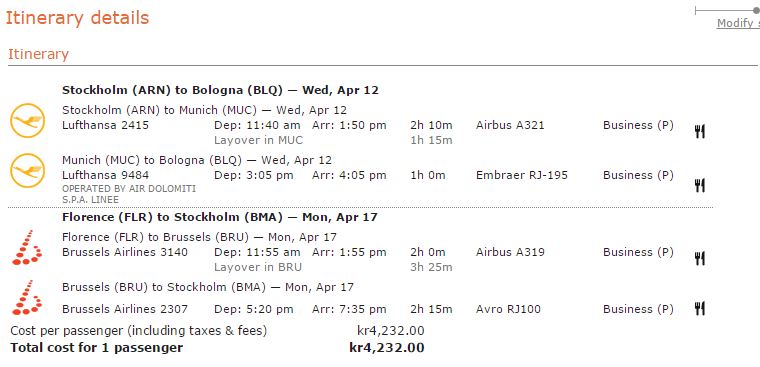
Task: Click the progress slider at top right
Action: pos(727,10)
